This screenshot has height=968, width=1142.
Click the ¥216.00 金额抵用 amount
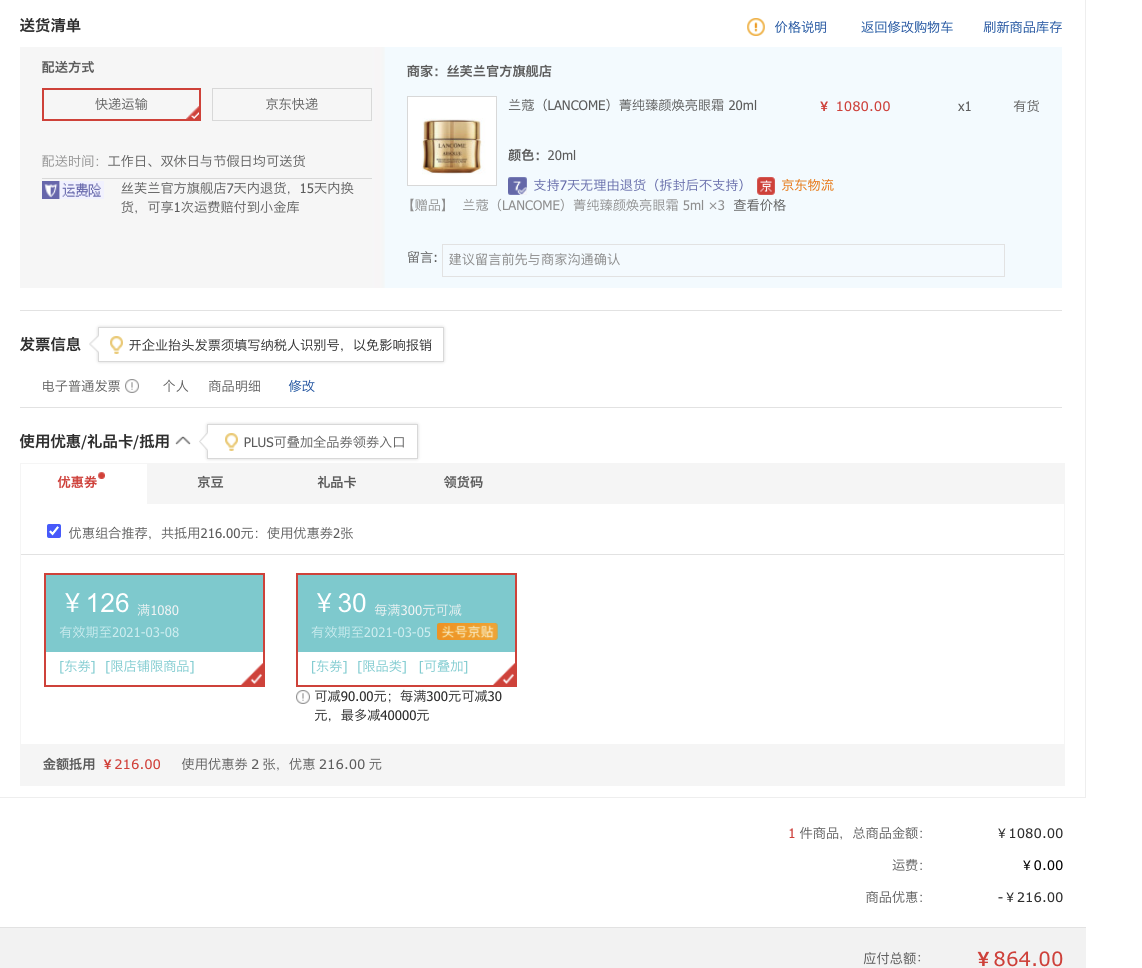click(x=132, y=764)
